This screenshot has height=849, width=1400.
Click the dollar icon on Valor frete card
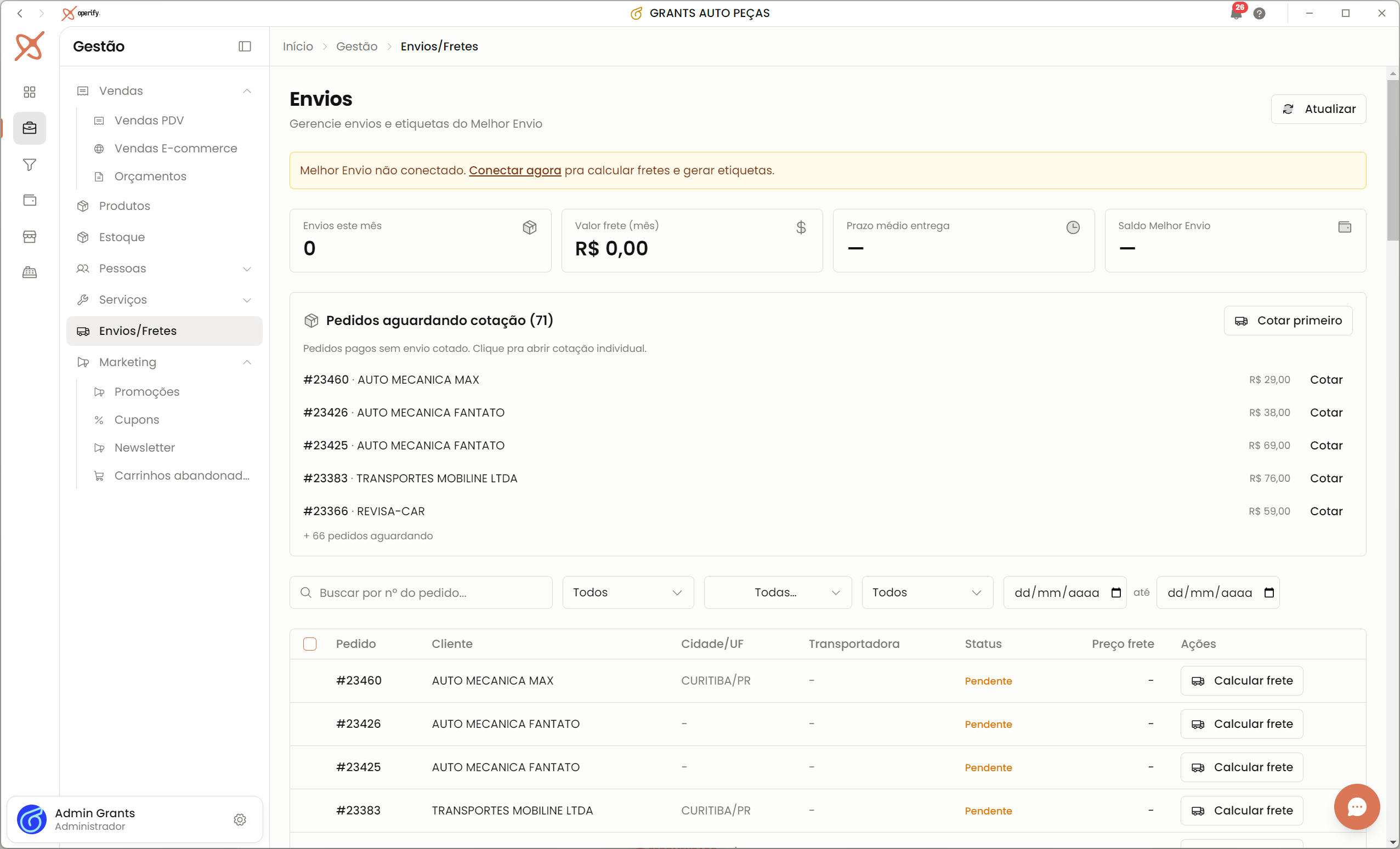point(801,227)
